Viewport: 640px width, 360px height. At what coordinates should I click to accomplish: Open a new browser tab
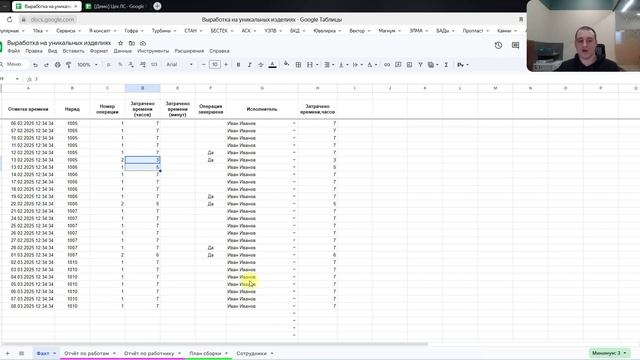157,6
